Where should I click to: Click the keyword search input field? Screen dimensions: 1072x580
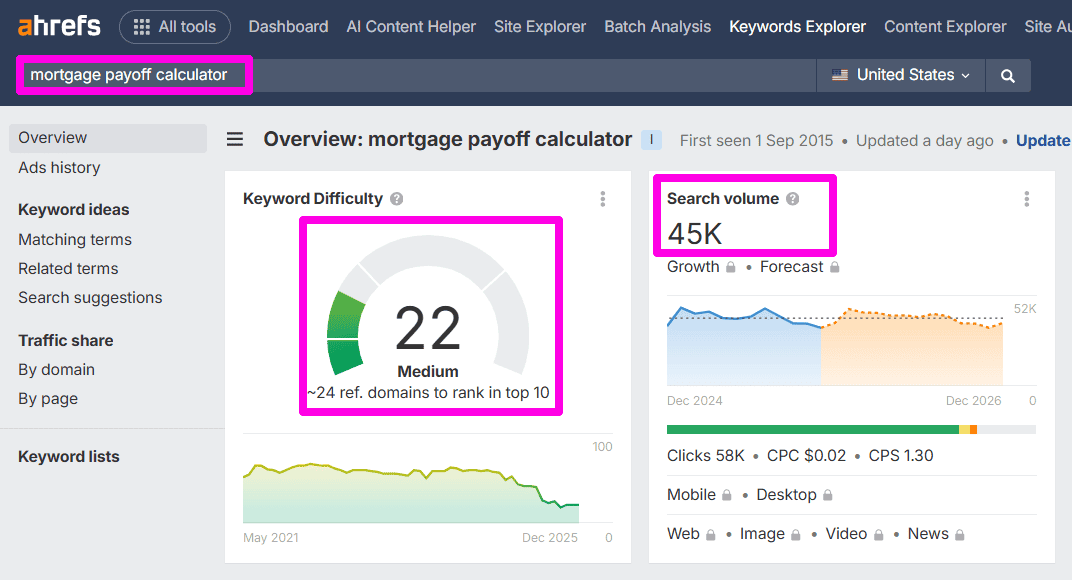[x=134, y=74]
